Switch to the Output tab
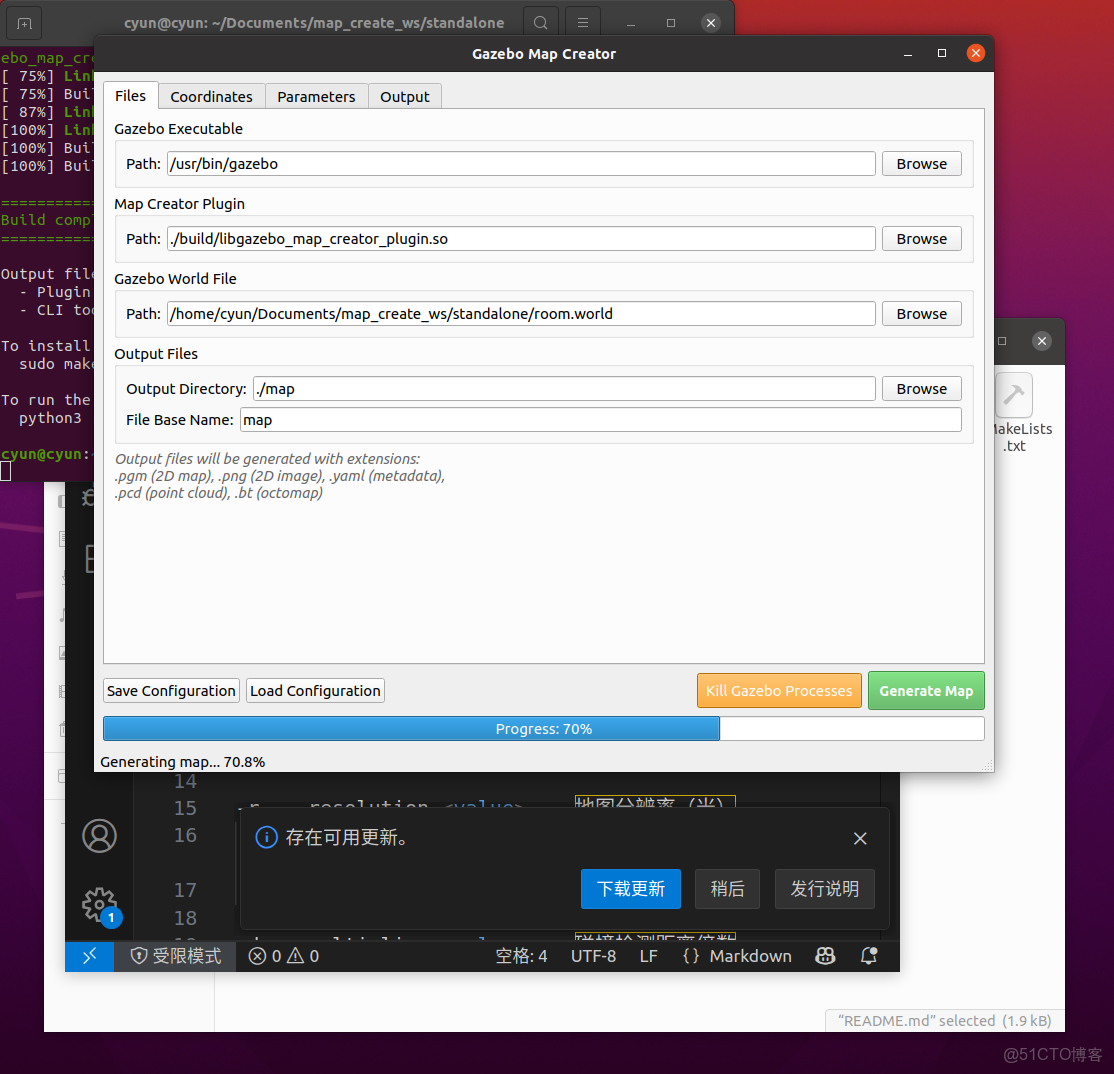This screenshot has height=1074, width=1114. point(405,97)
